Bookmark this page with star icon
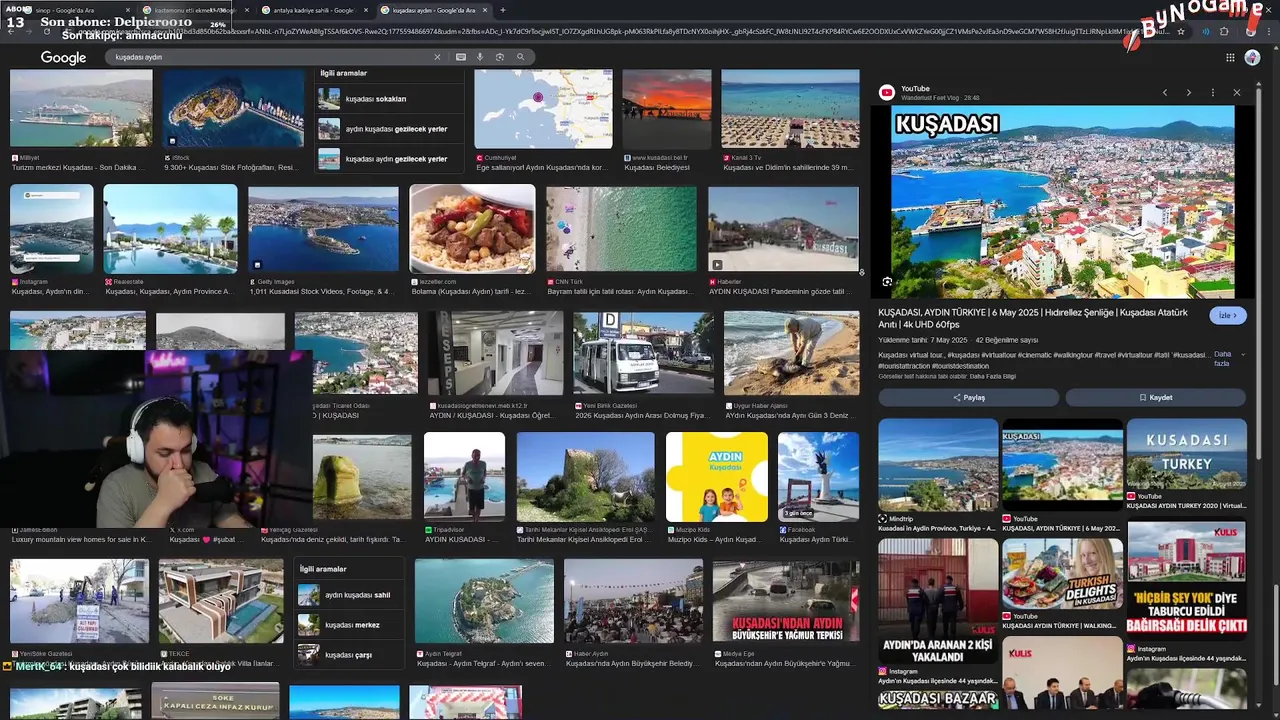 pyautogui.click(x=1181, y=32)
